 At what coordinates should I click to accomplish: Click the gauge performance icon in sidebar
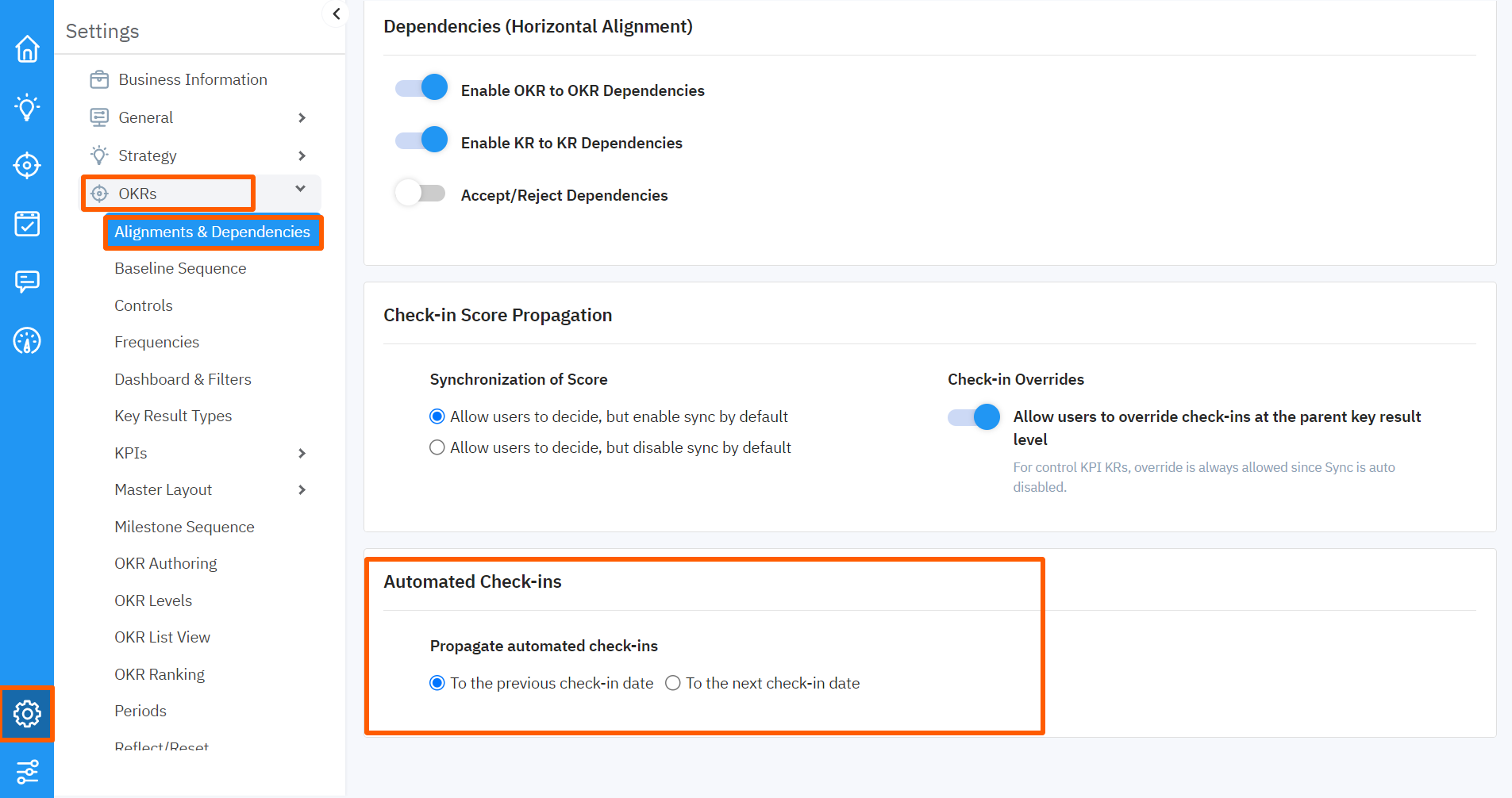[27, 340]
